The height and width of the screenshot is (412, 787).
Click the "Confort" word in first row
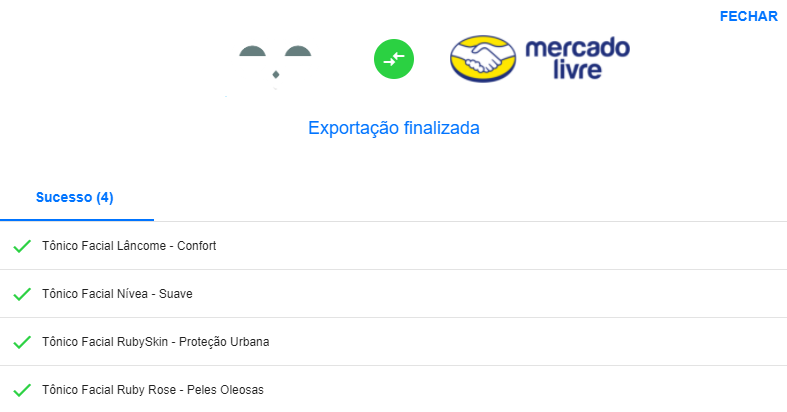[x=196, y=246]
